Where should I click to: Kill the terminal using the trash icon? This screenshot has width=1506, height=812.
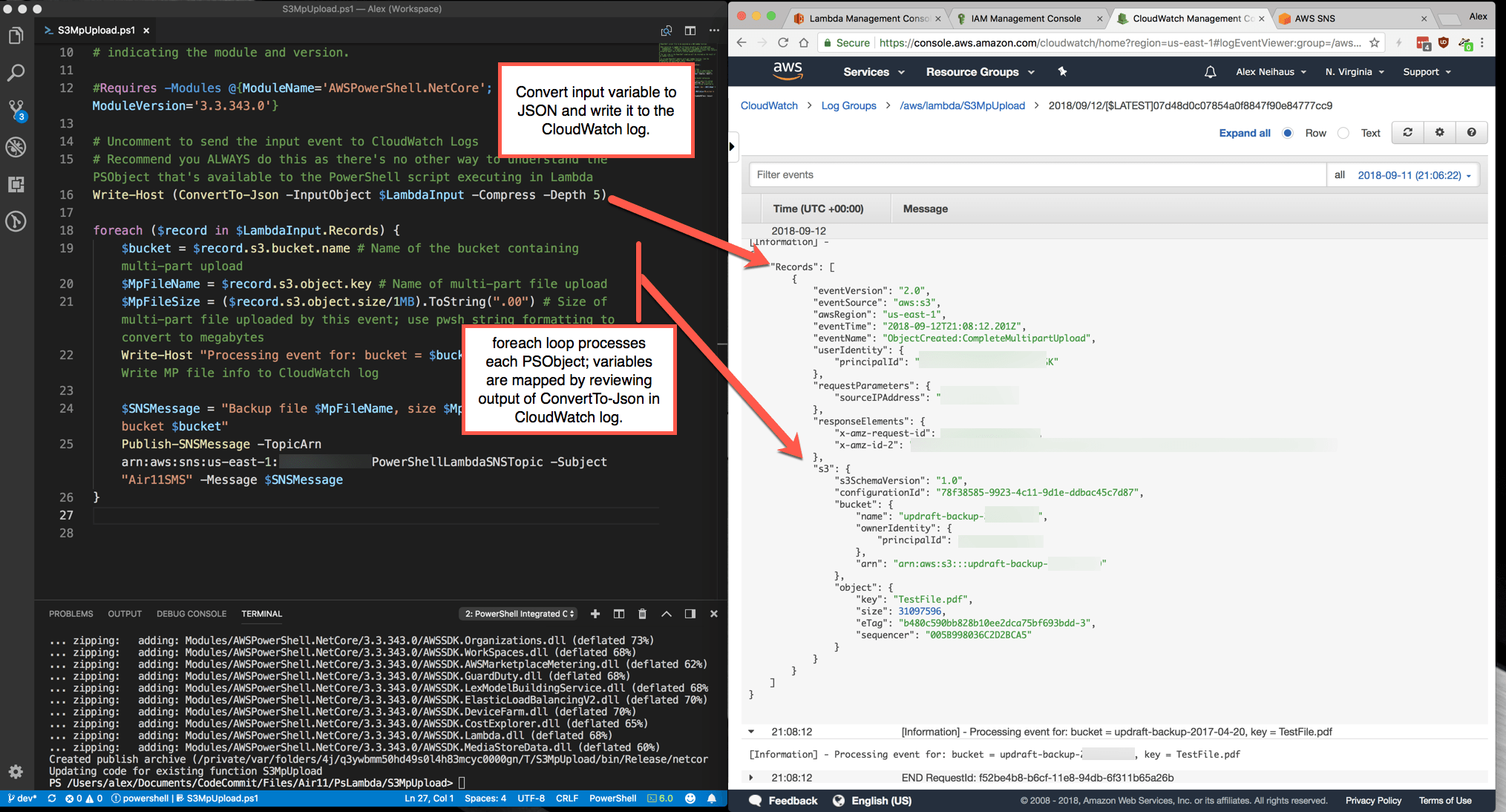pyautogui.click(x=642, y=614)
